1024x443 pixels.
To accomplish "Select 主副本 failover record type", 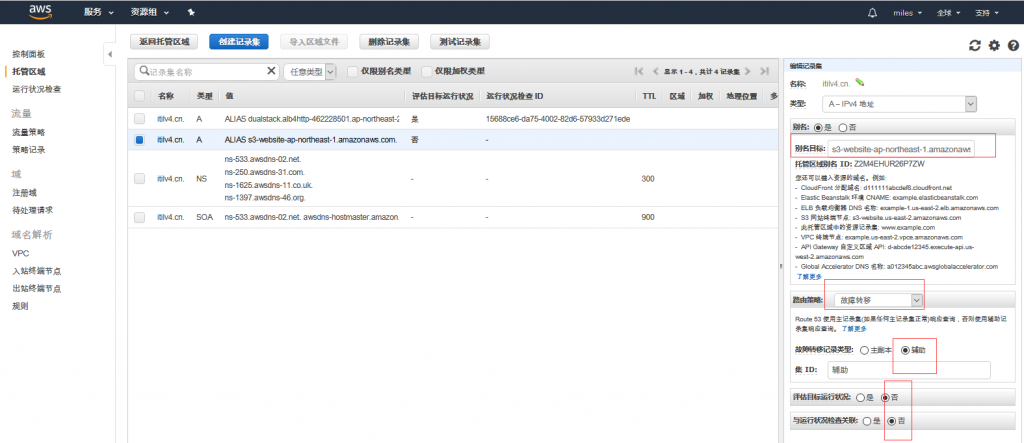I will 865,350.
